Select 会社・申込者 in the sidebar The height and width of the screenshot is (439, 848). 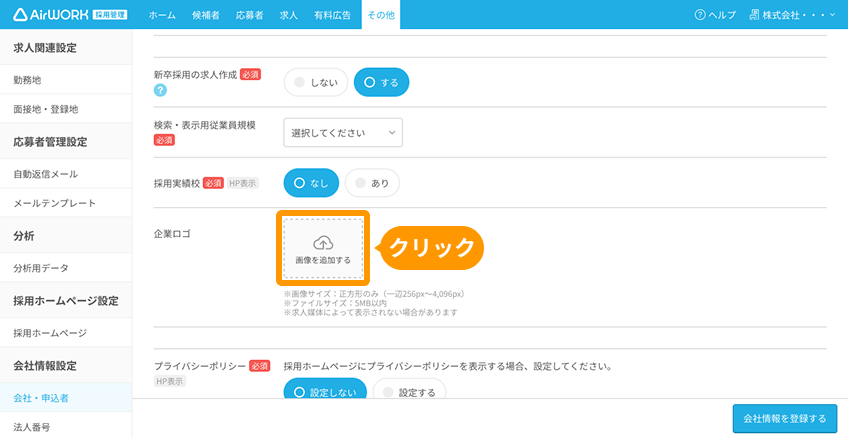(x=66, y=397)
